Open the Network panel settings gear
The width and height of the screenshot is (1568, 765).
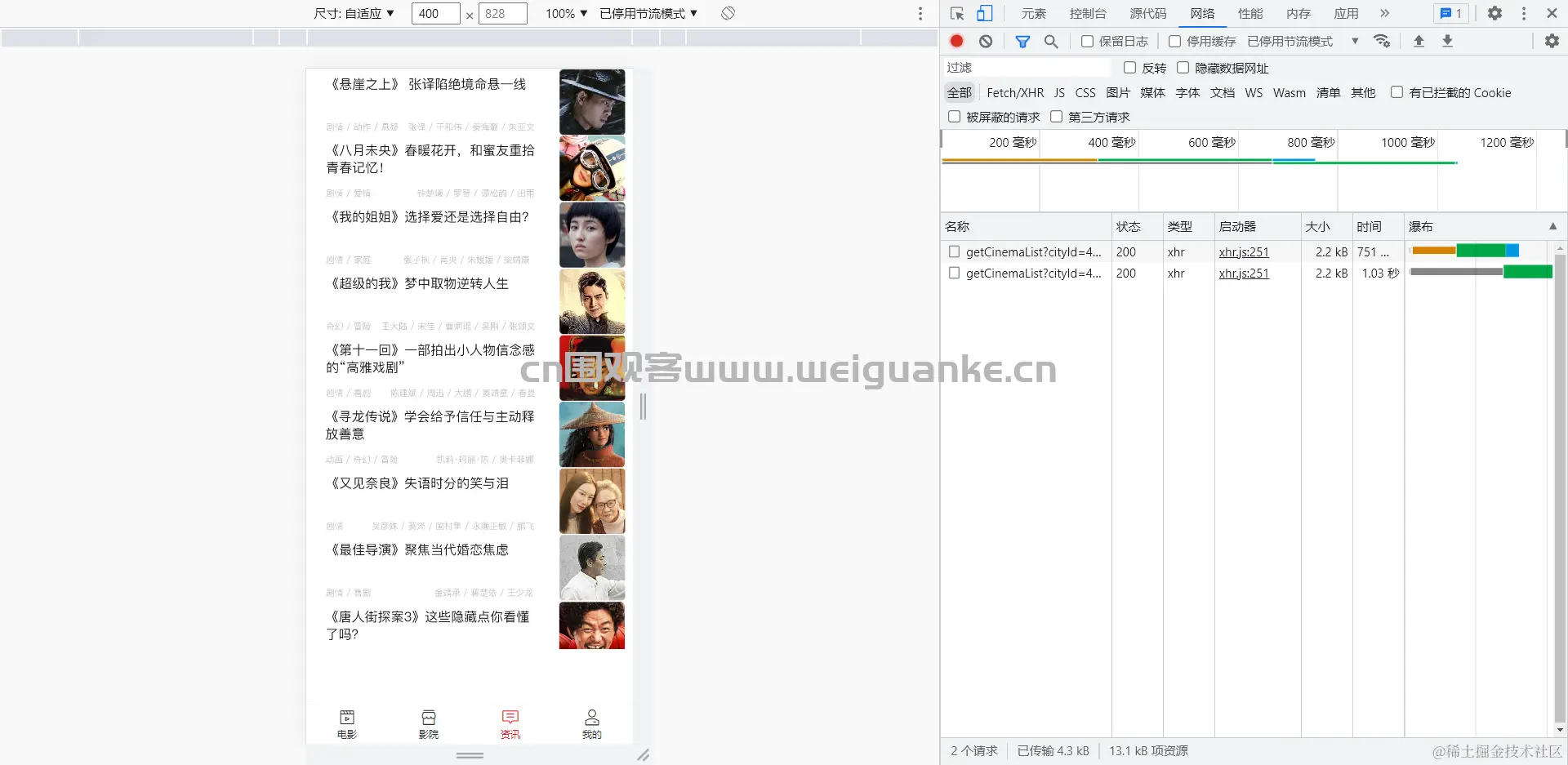tap(1551, 41)
